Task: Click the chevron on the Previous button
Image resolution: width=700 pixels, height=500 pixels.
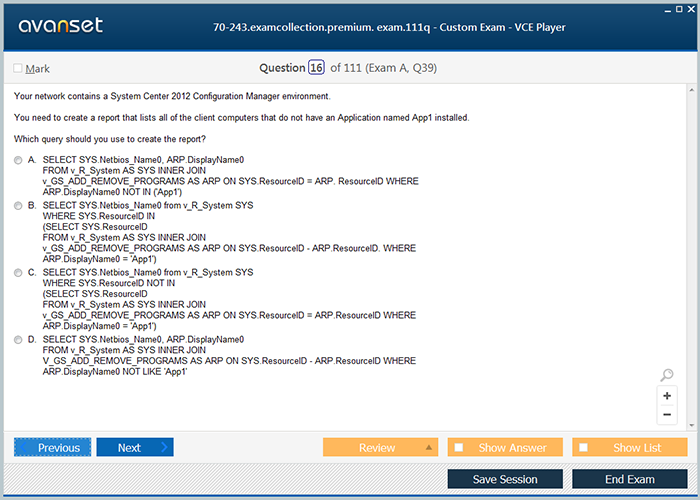Action: click(x=23, y=447)
